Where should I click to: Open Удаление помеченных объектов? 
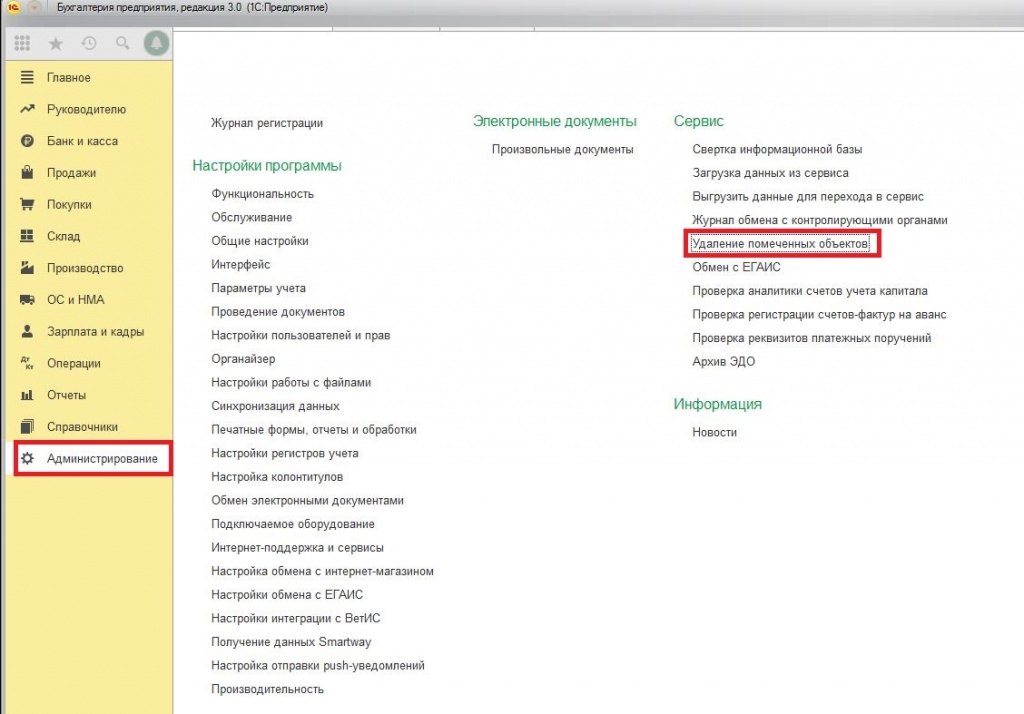coord(780,244)
